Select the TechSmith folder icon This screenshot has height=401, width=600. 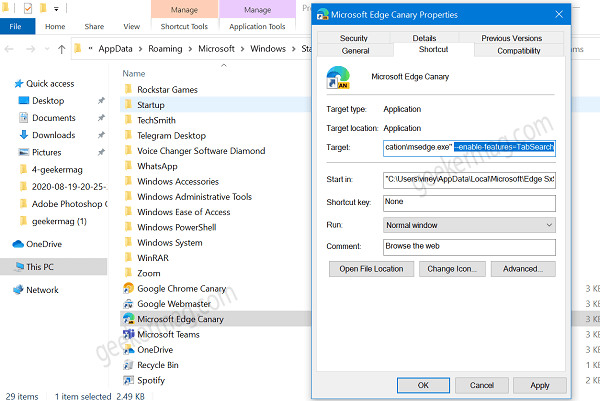[x=128, y=120]
